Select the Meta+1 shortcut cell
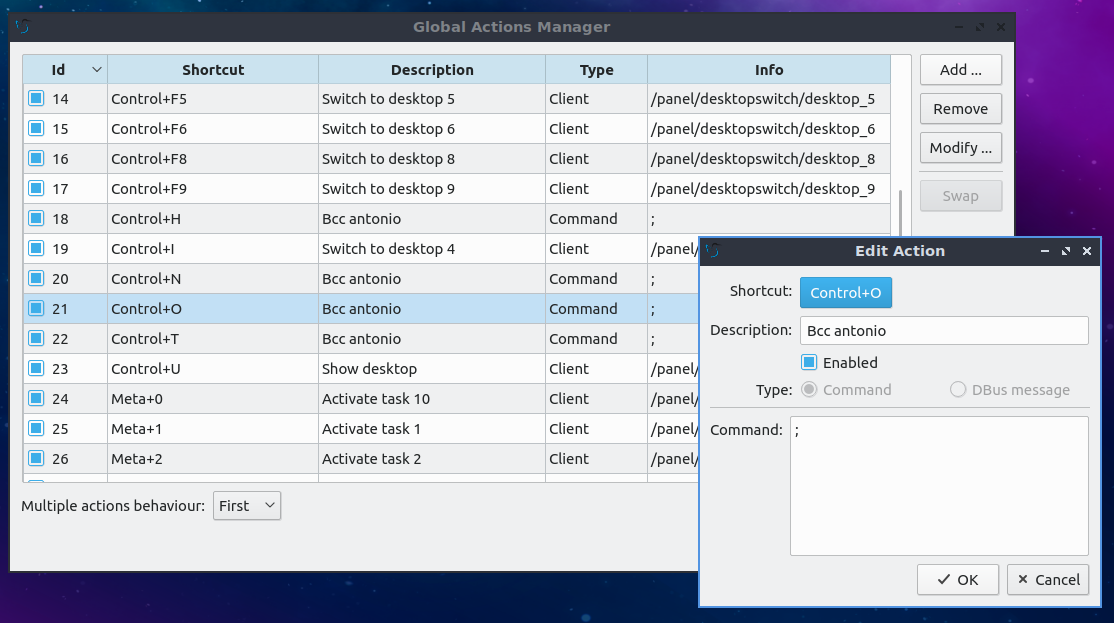 click(212, 429)
